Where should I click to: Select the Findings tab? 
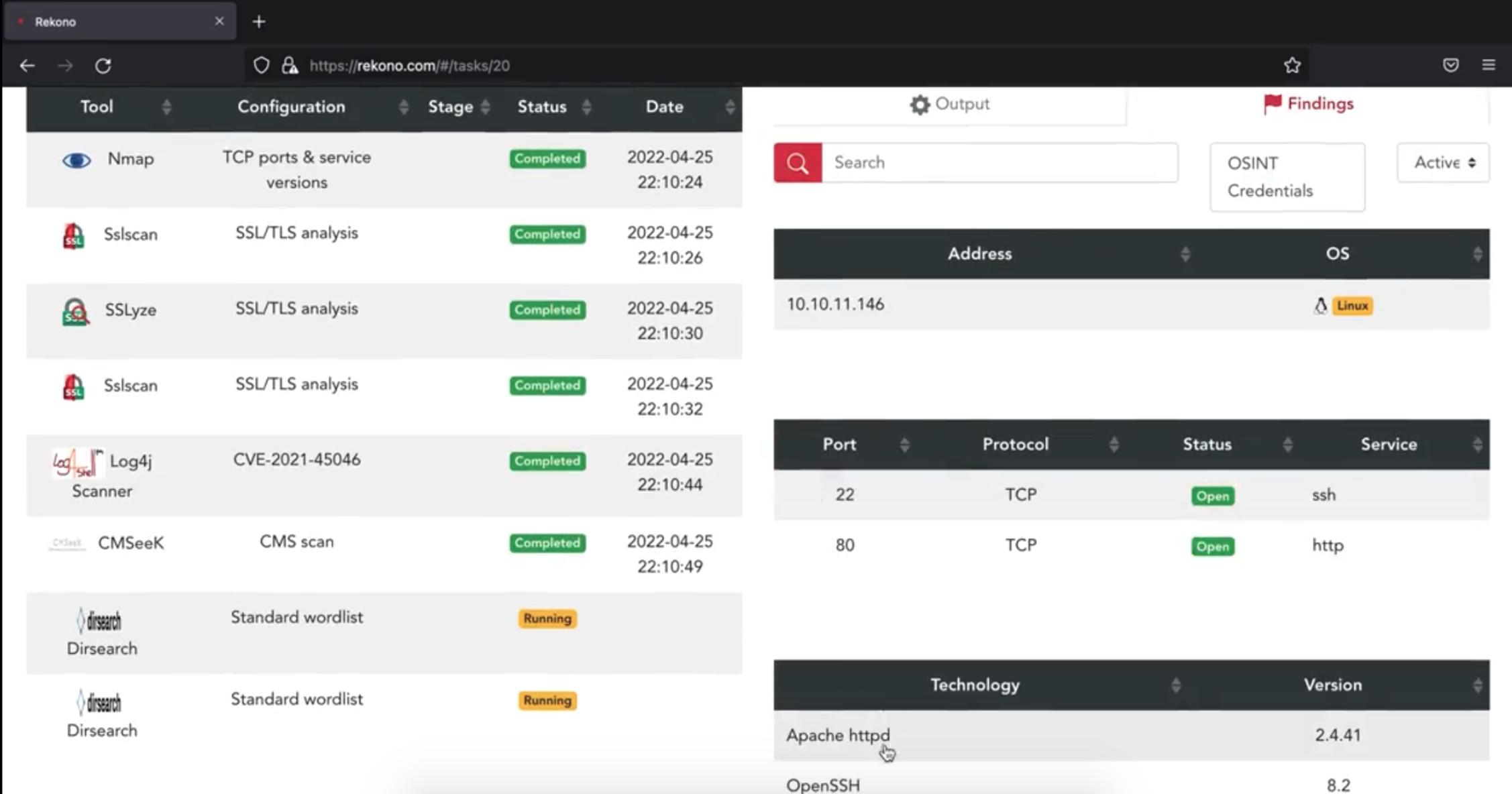(1308, 104)
